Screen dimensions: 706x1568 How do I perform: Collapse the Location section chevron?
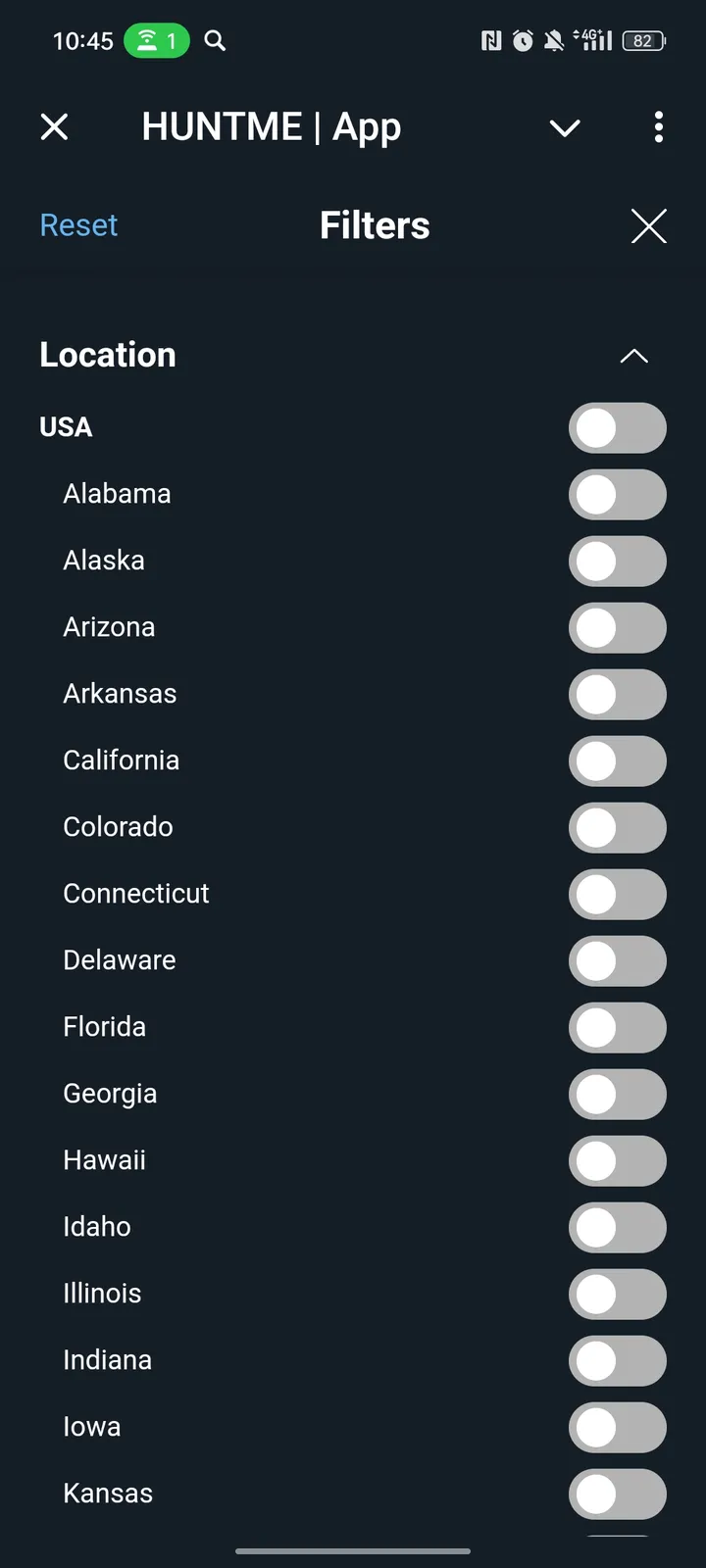pyautogui.click(x=634, y=356)
